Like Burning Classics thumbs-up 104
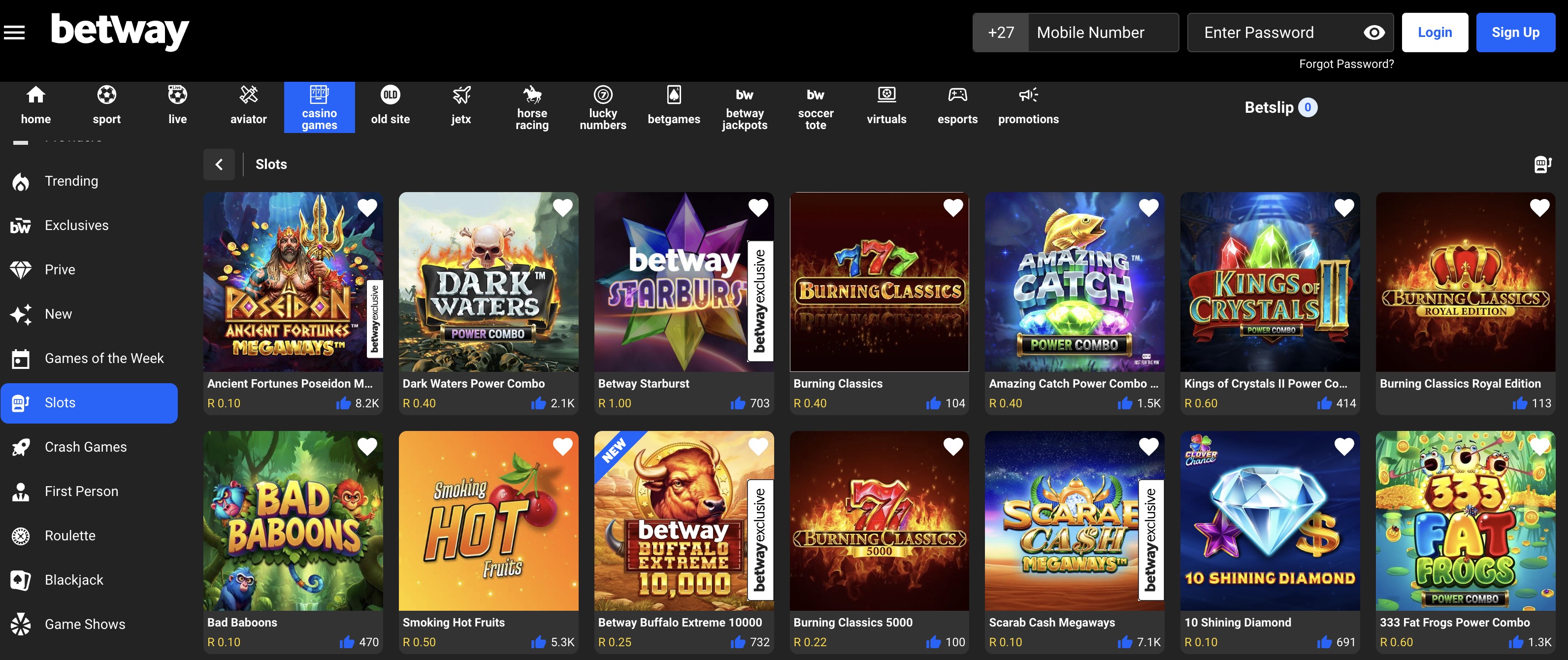Screen dimensions: 1568x660 click(x=934, y=402)
